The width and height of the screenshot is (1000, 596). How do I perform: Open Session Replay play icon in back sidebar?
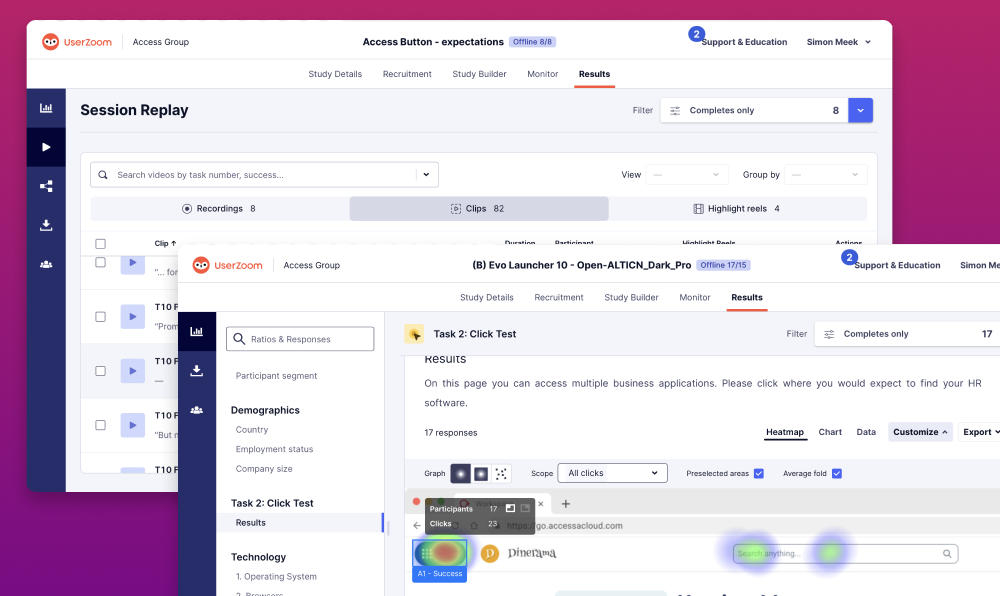coord(46,147)
